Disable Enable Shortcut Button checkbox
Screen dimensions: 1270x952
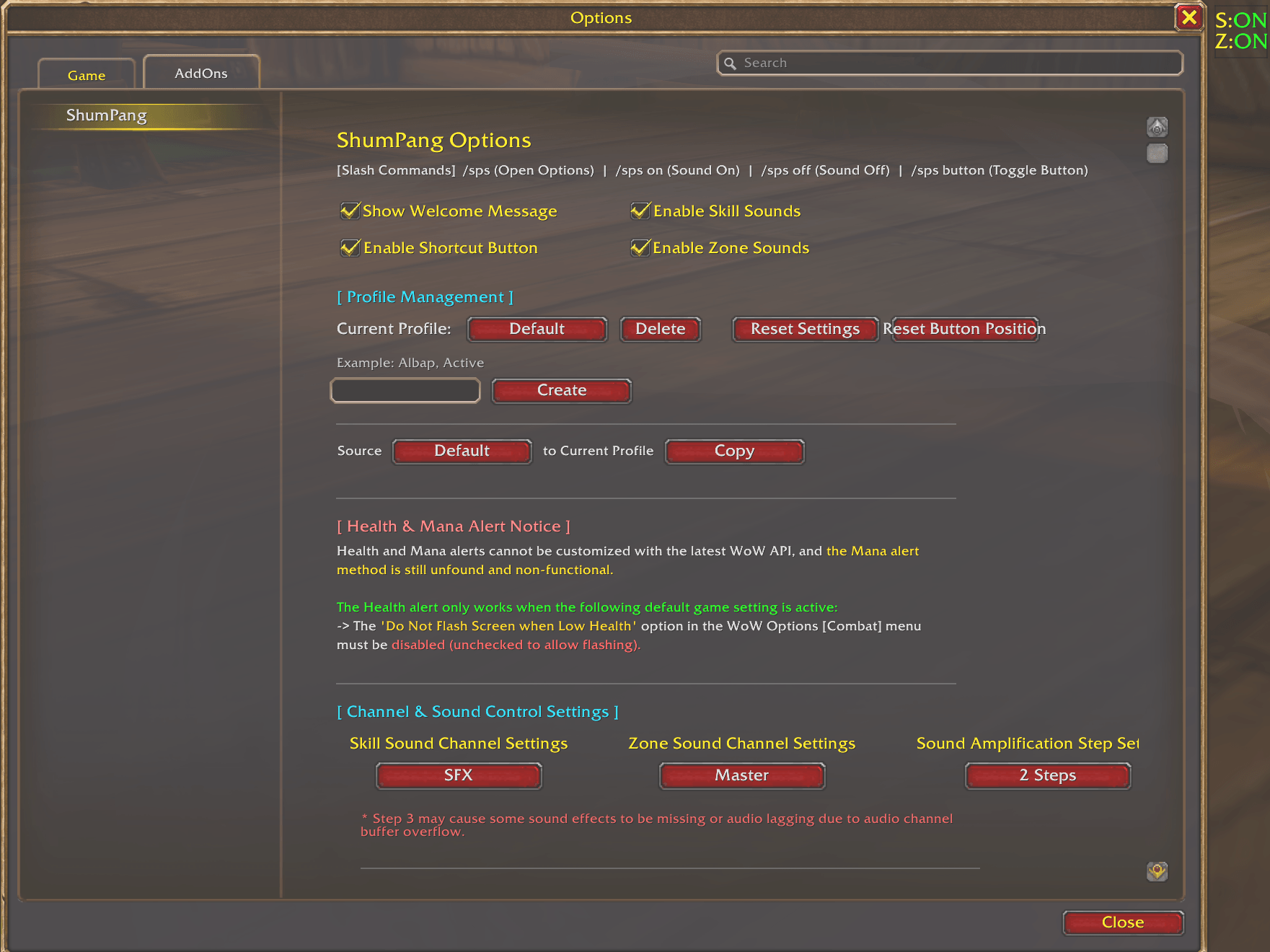click(x=350, y=247)
